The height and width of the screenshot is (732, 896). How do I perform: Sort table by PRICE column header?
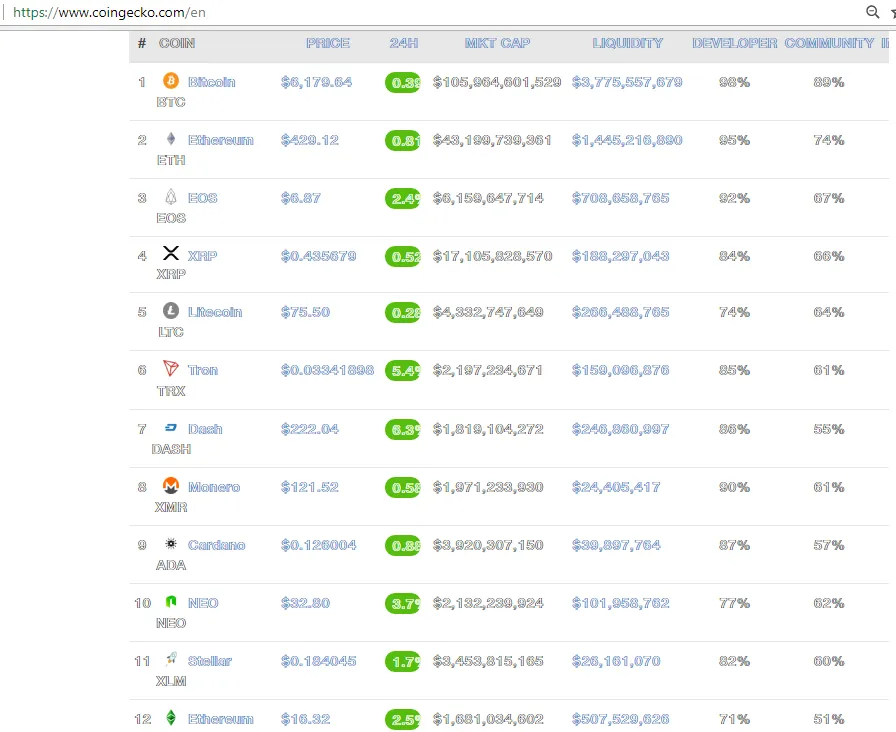pyautogui.click(x=328, y=43)
